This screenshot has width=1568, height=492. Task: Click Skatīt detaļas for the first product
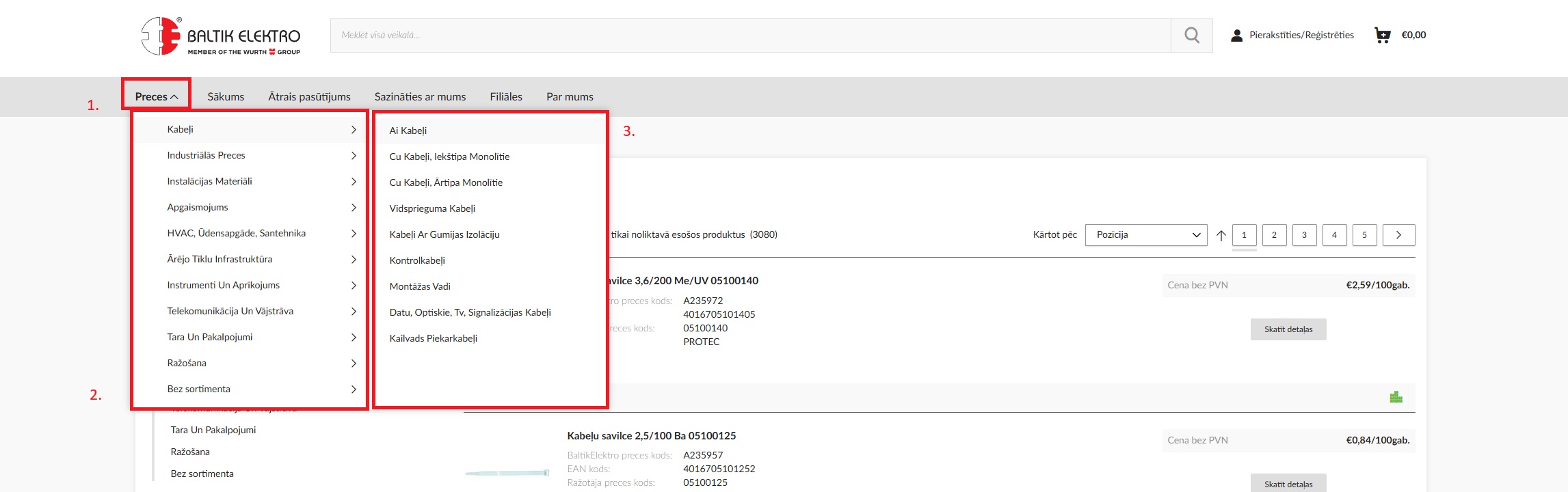1288,329
